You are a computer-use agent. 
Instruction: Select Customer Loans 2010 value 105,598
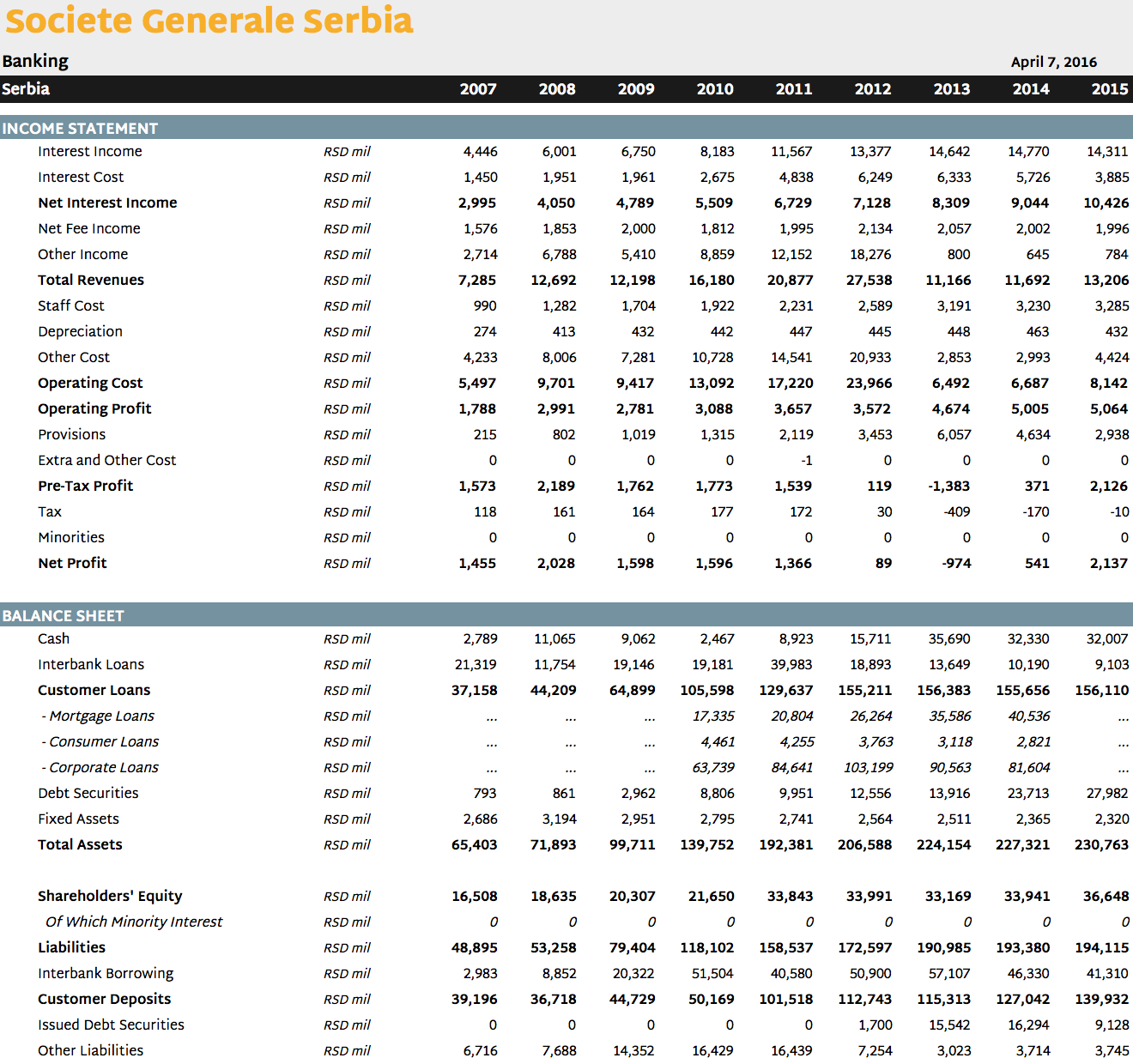707,691
